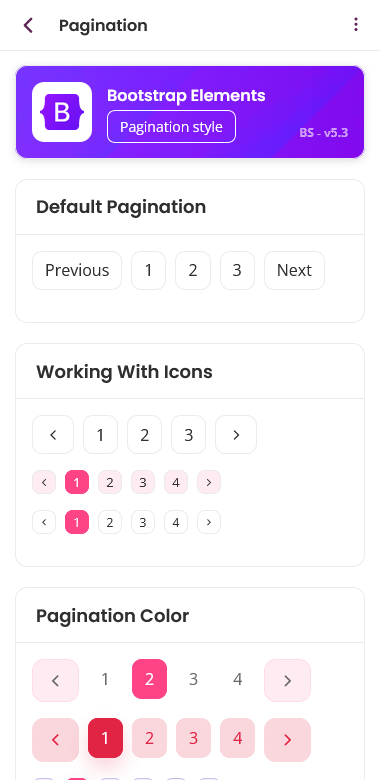Select page 2 in Default Pagination
380x780 pixels.
coord(193,271)
